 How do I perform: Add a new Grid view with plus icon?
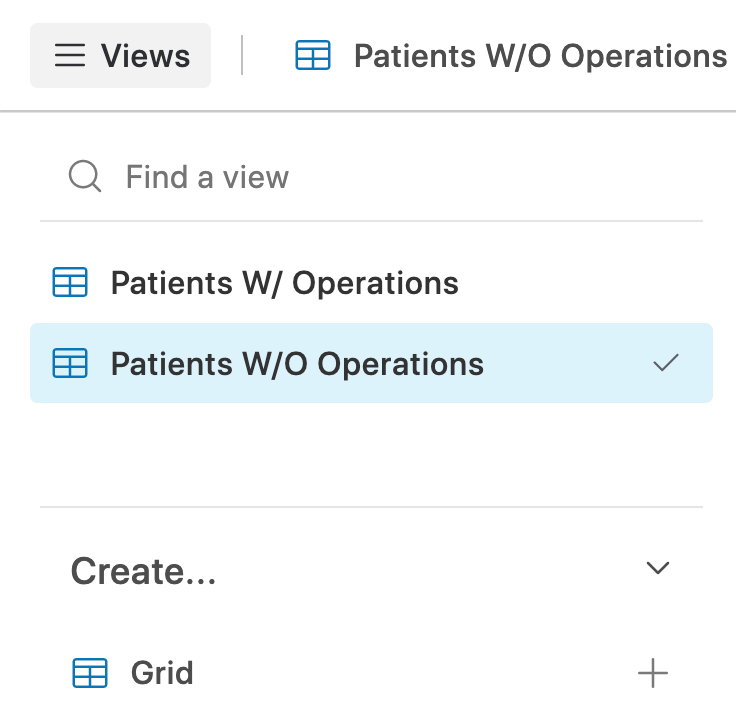pos(653,673)
